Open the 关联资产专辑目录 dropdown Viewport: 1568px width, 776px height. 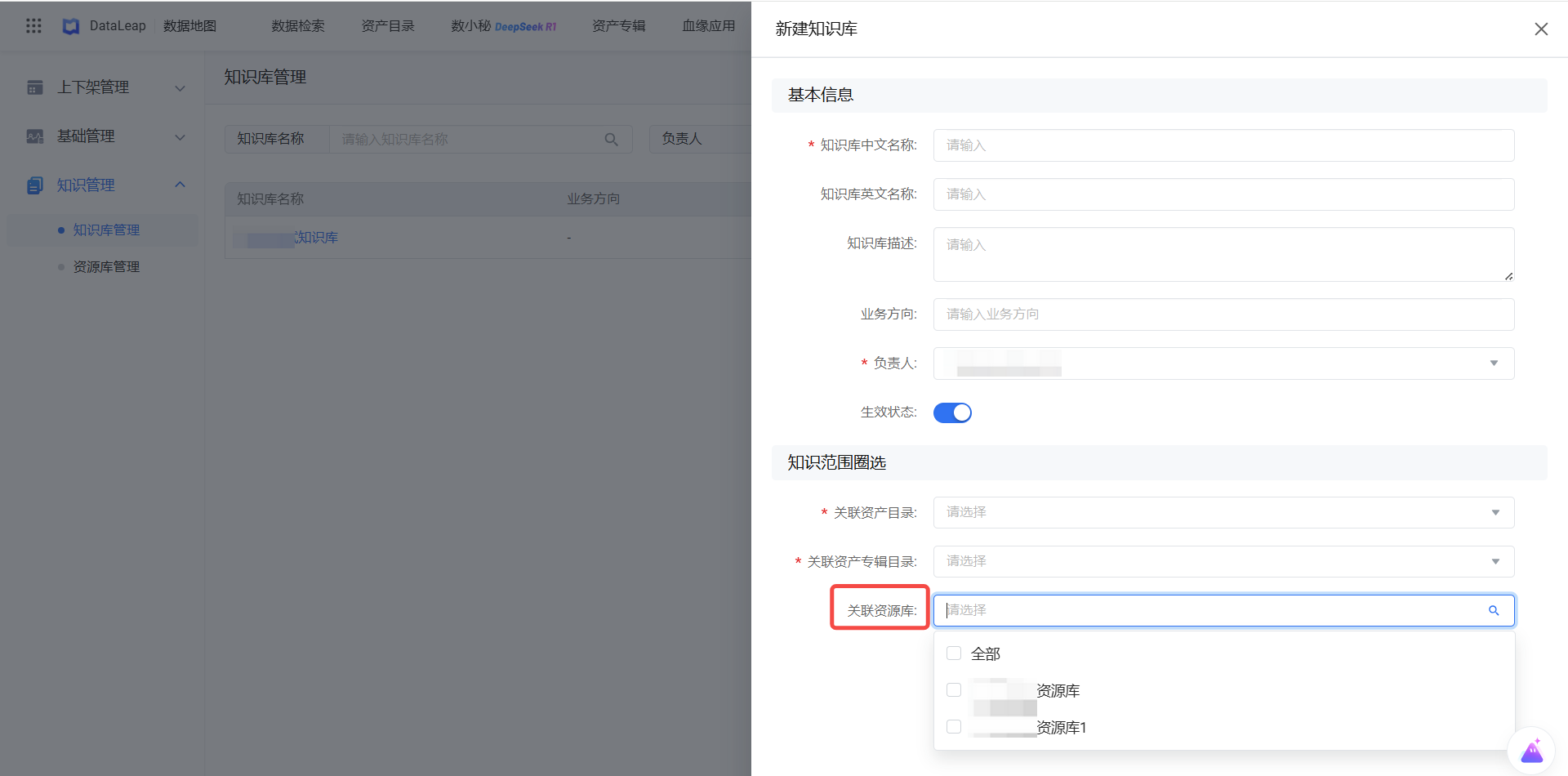[1223, 562]
